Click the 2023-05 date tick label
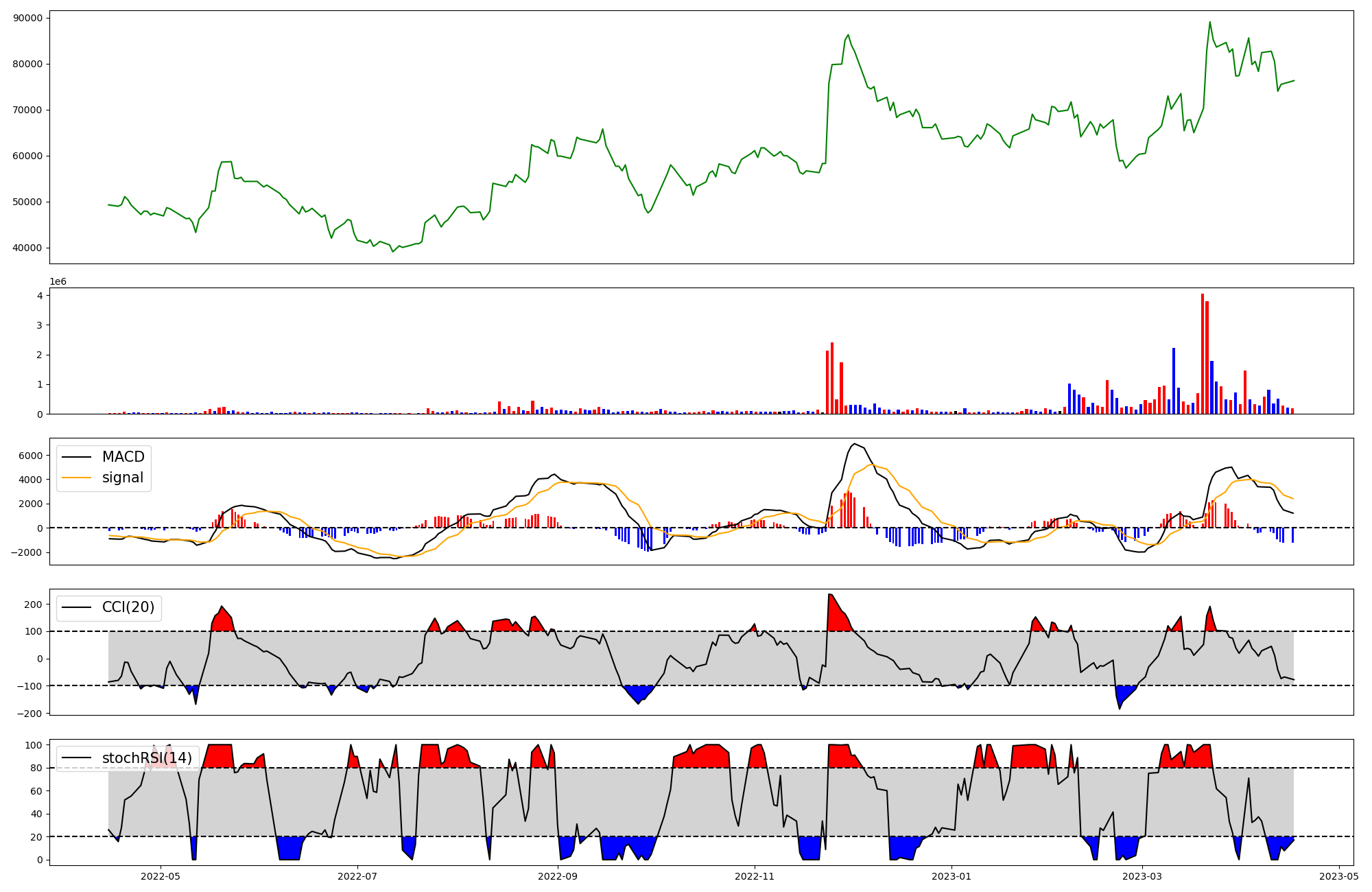Viewport: 1372px width, 892px height. (1339, 876)
